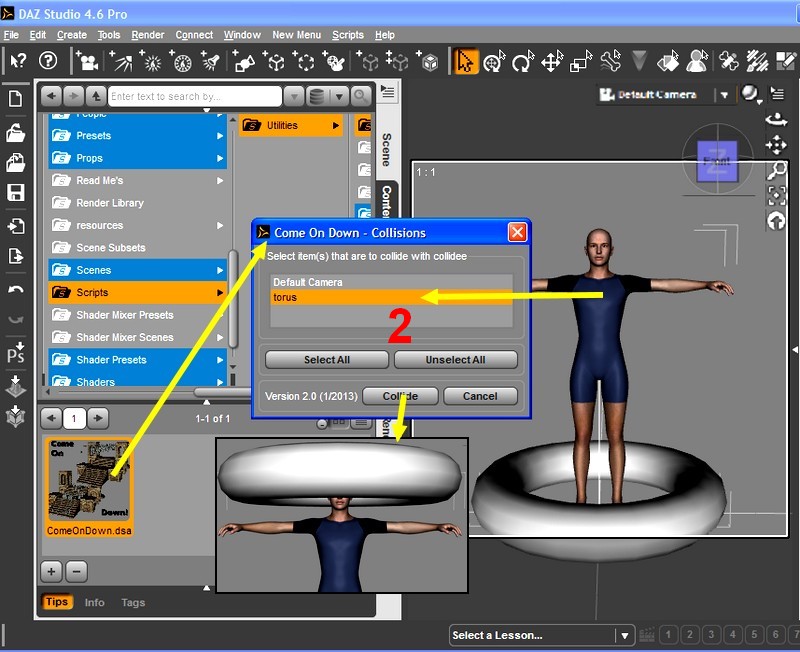Add a new distant light
The height and width of the screenshot is (652, 800).
pyautogui.click(x=122, y=61)
